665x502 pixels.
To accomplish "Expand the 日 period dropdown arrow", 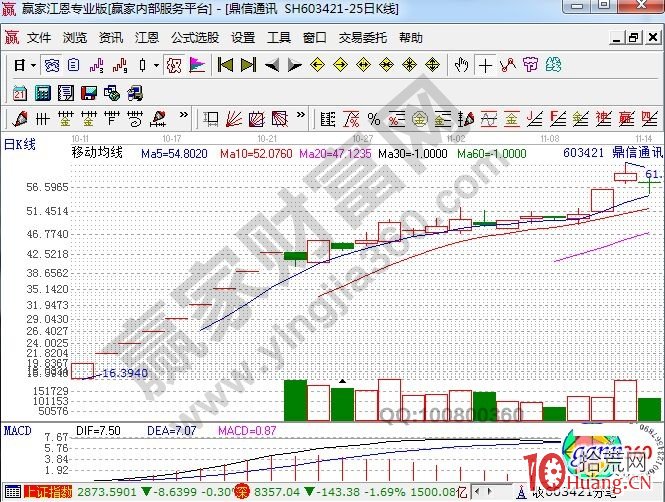I will (34, 65).
